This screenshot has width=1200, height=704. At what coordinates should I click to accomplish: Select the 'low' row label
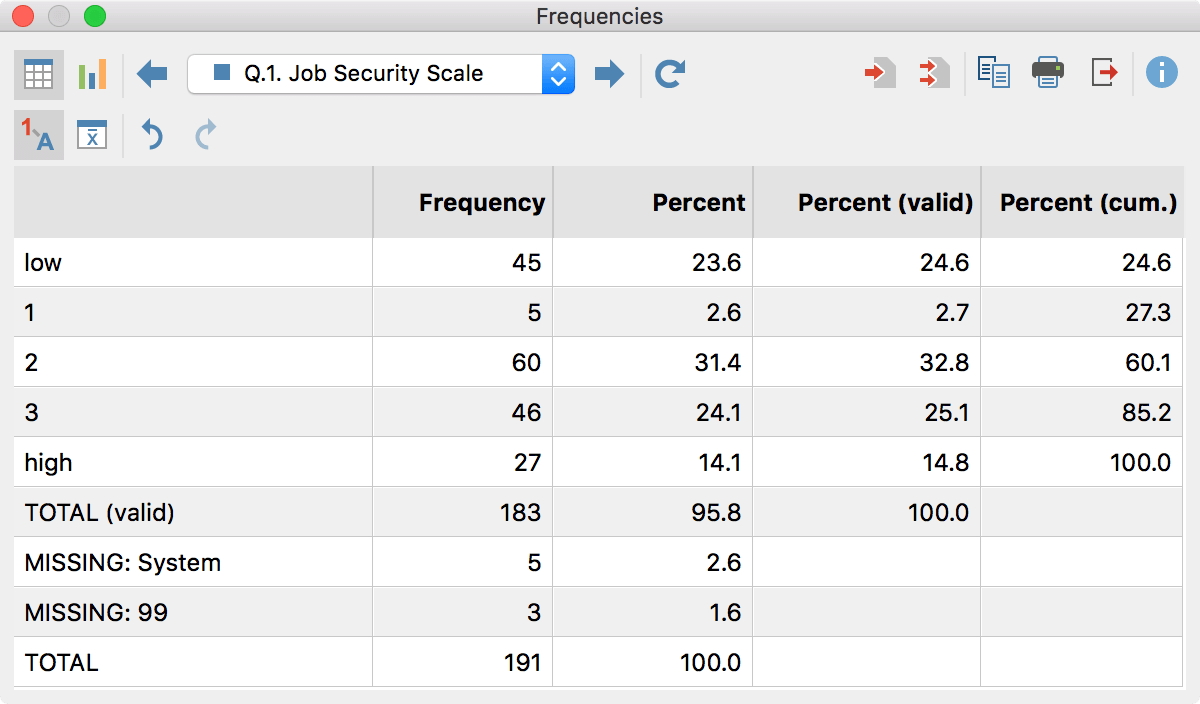pyautogui.click(x=43, y=263)
